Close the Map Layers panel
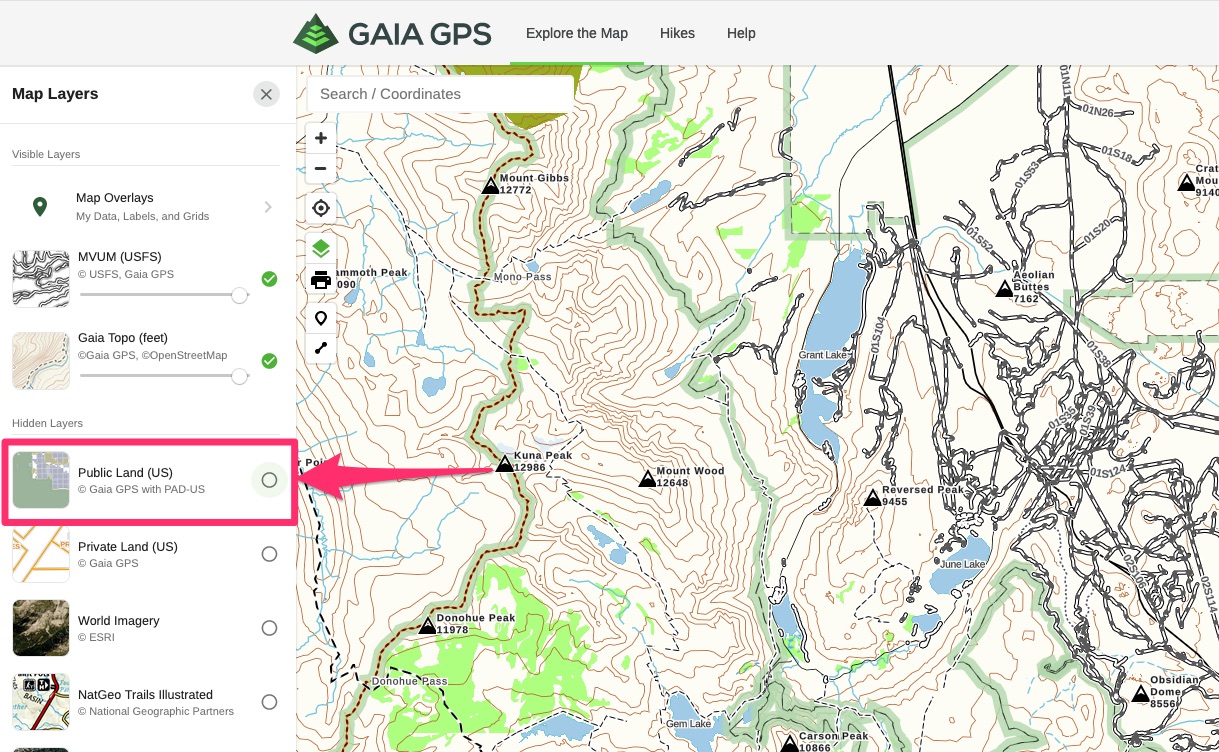The width and height of the screenshot is (1219, 752). tap(266, 94)
